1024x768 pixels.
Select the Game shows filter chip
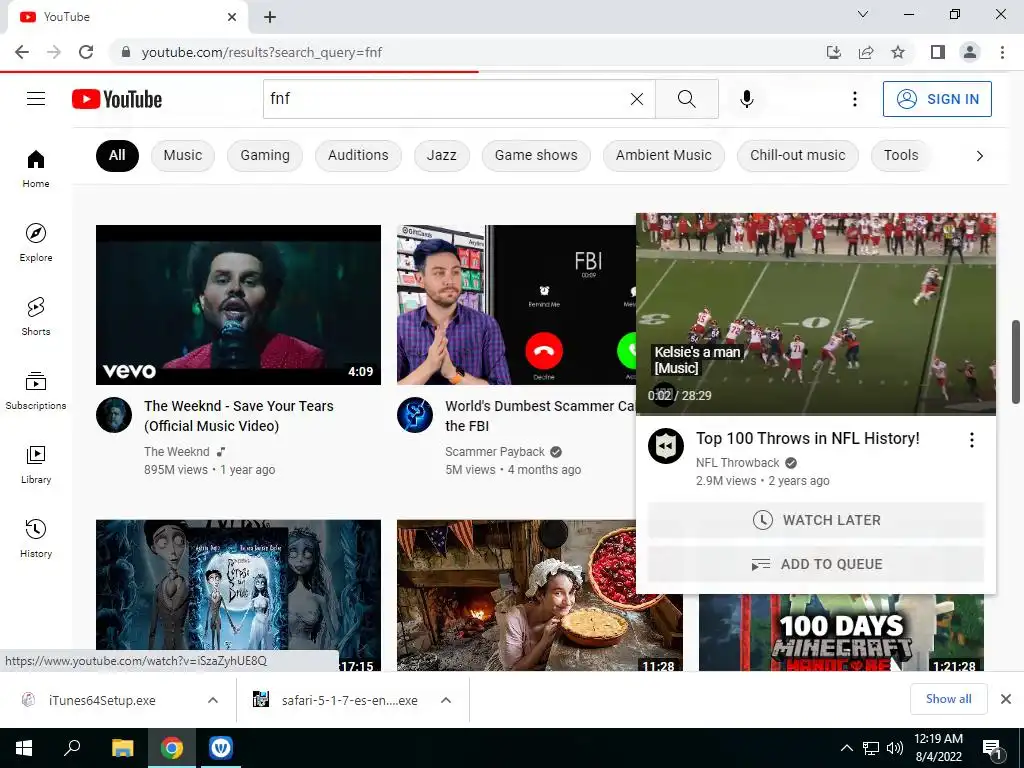point(536,155)
